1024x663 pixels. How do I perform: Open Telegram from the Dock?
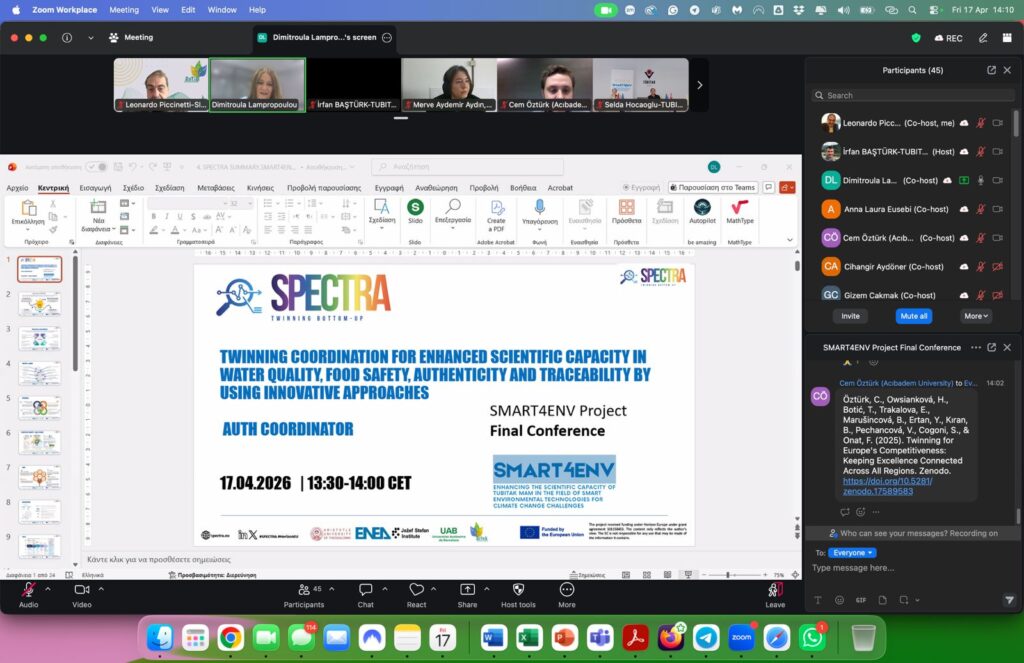(706, 637)
